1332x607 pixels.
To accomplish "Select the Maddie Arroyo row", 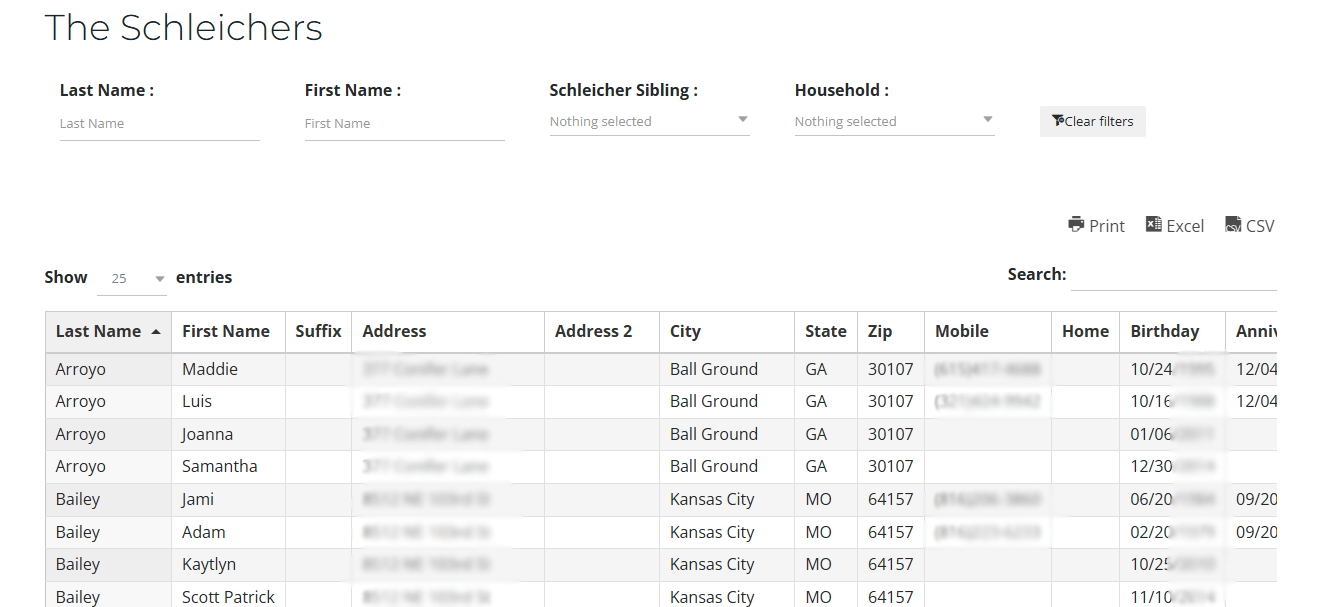I will pos(210,369).
